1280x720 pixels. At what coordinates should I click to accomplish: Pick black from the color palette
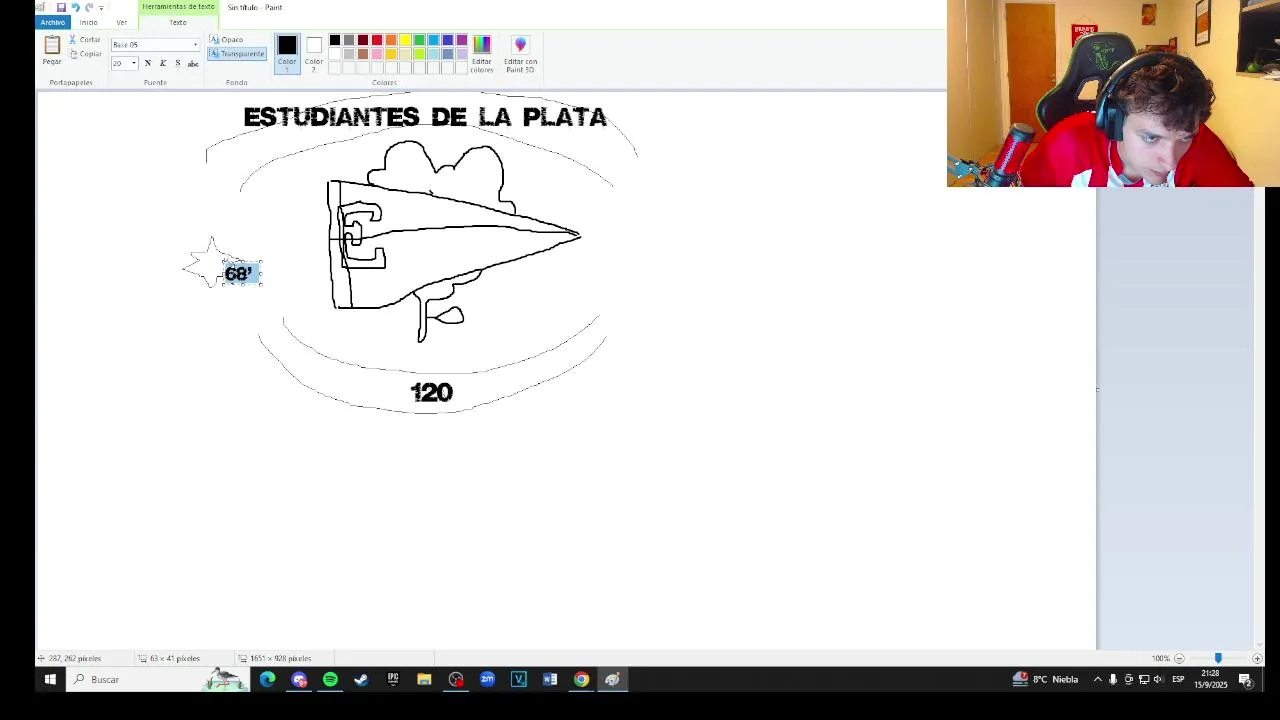pyautogui.click(x=335, y=40)
